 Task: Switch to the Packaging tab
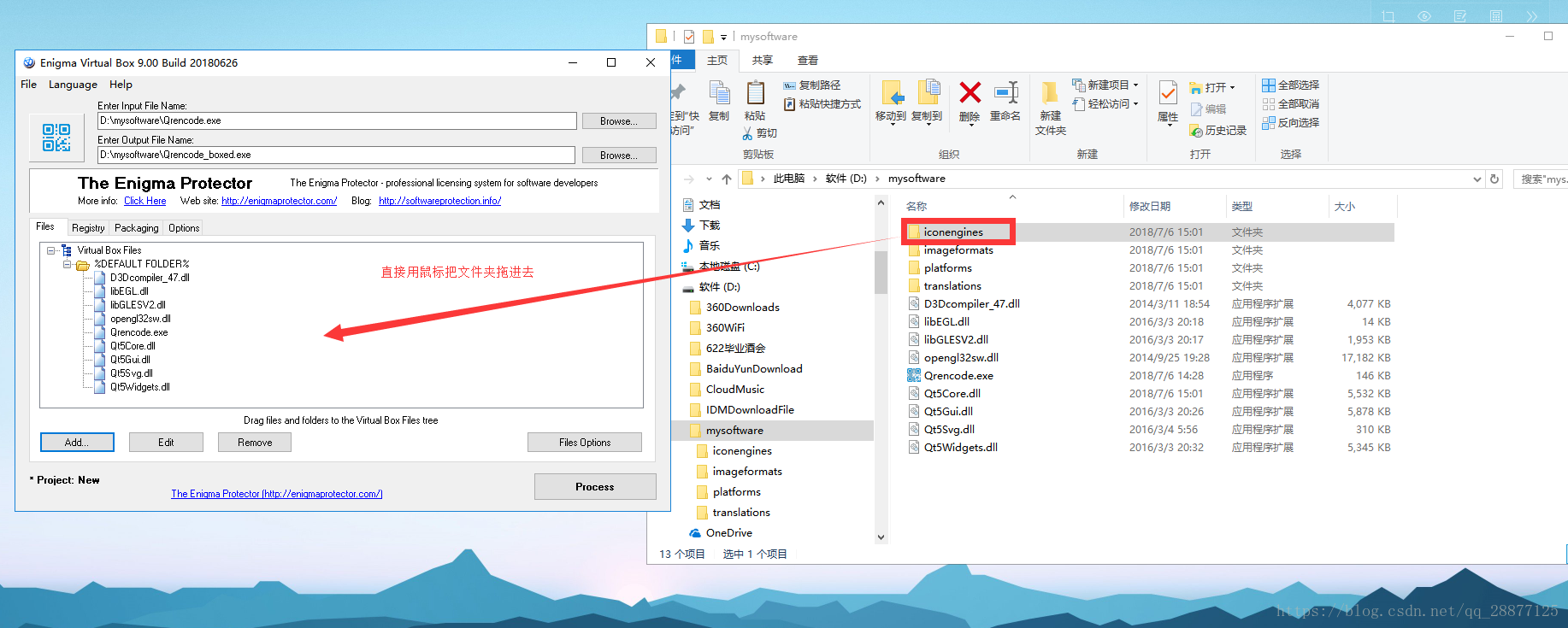coord(137,228)
